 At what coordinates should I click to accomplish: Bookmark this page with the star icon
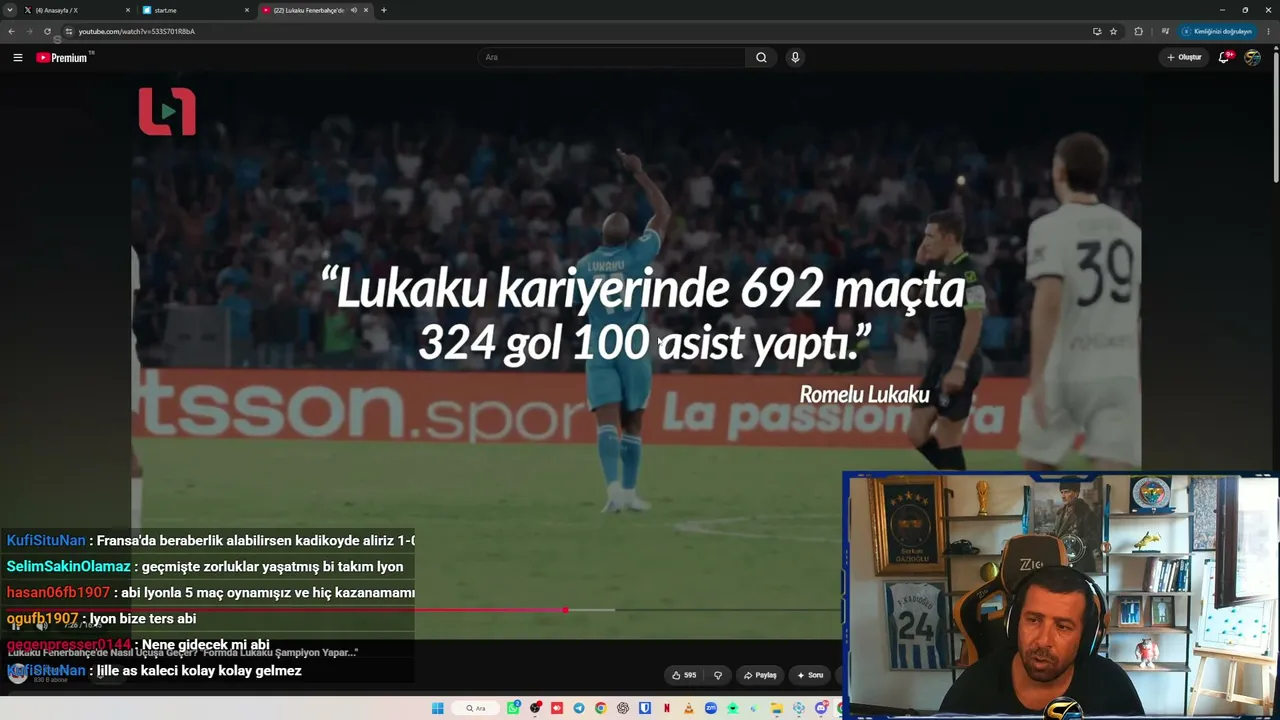[x=1113, y=31]
